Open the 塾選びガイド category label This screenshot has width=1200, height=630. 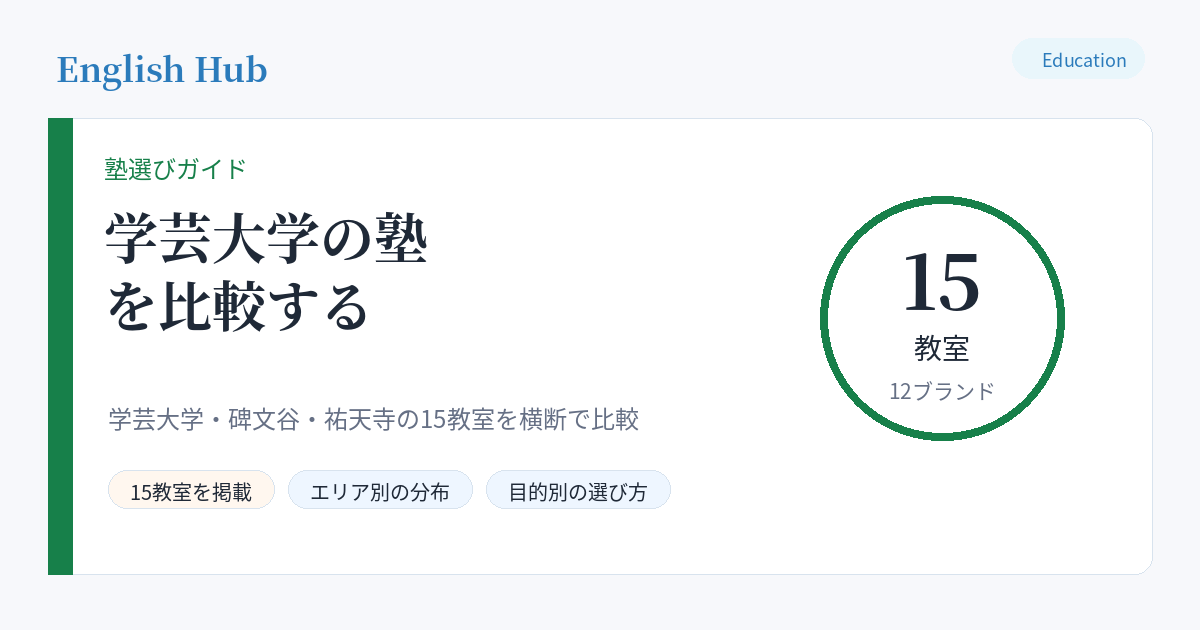[175, 169]
